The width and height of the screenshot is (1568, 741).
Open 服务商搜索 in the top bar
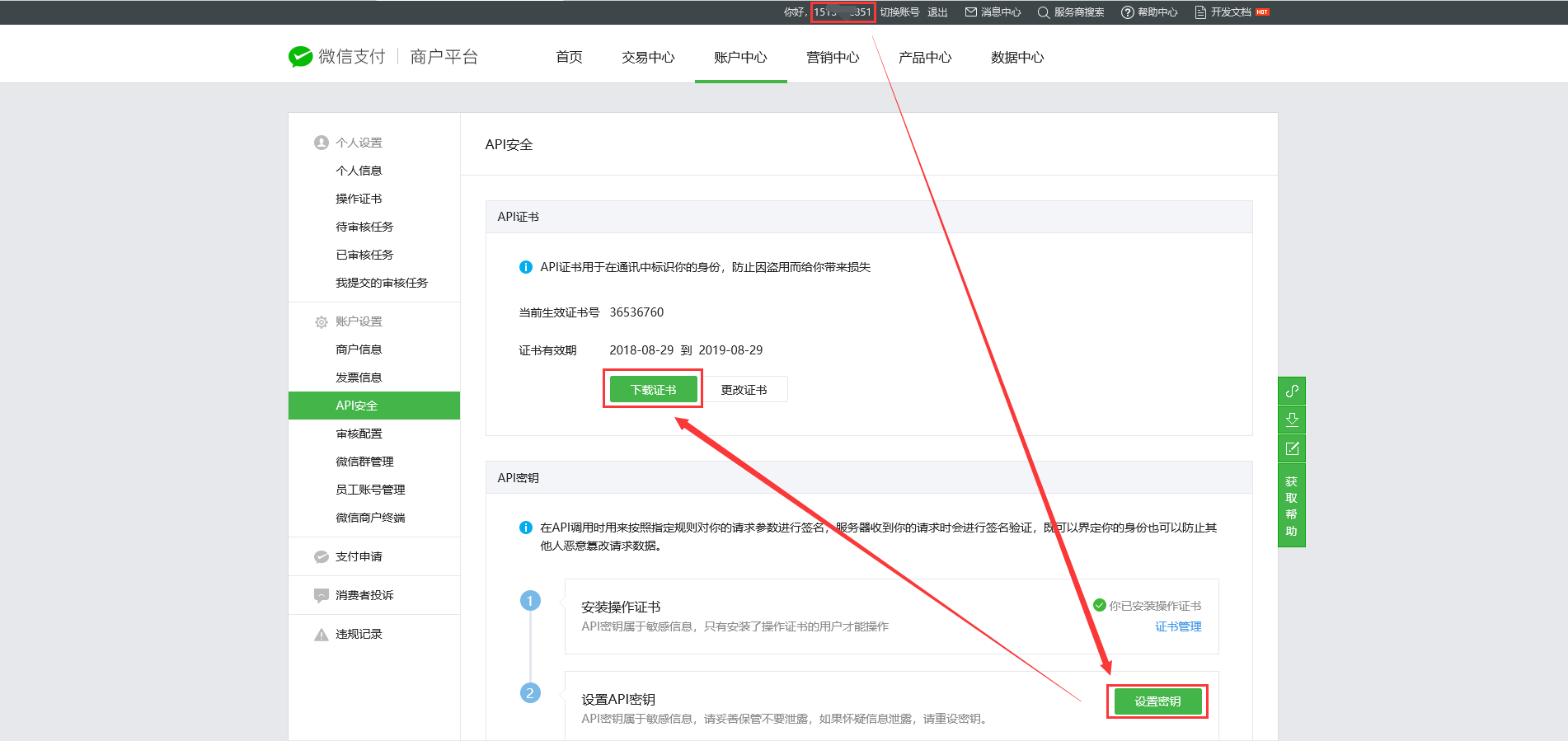pos(1079,12)
